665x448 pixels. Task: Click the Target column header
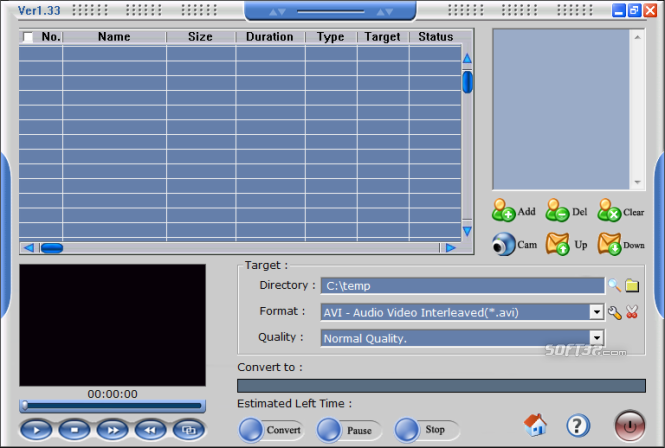pos(383,37)
